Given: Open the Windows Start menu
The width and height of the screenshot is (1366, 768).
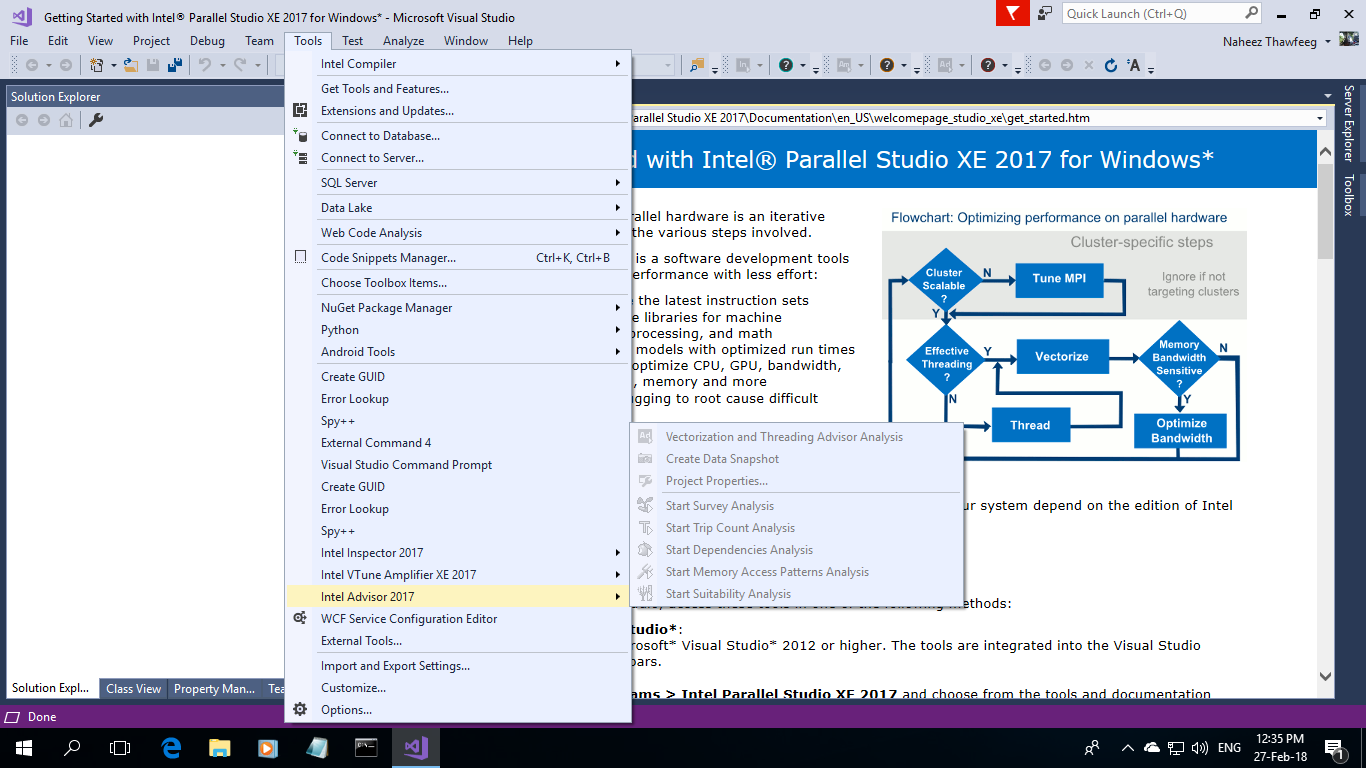Looking at the screenshot, I should pos(24,747).
